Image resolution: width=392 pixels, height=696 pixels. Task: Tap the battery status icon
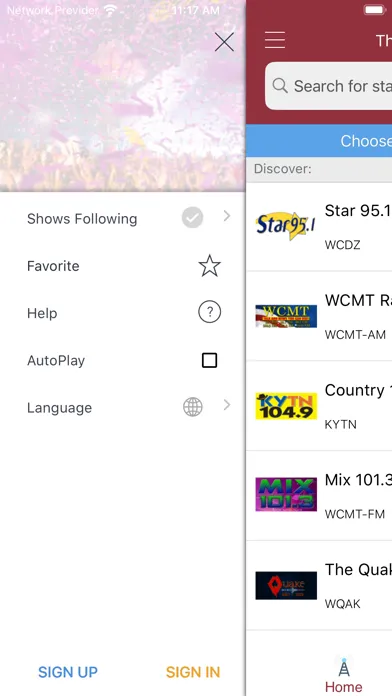tap(375, 10)
